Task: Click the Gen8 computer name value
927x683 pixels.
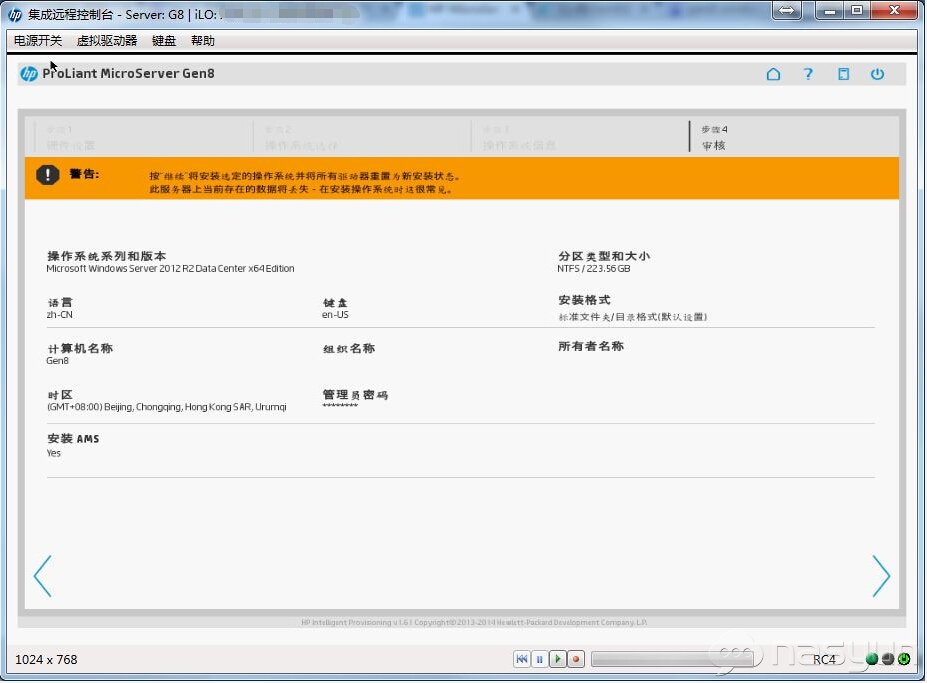Action: click(57, 361)
